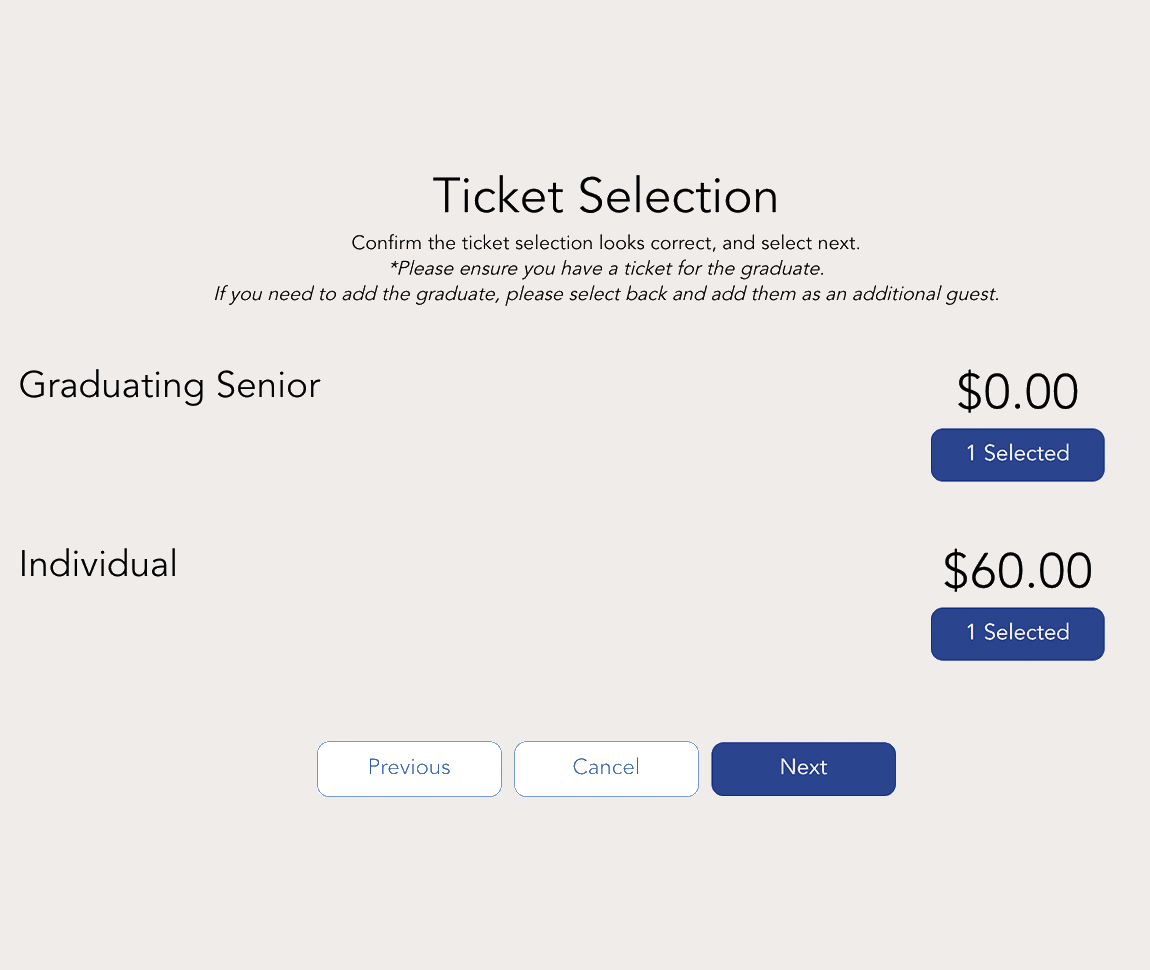Click the Ticket Selection page title
Screen dimensions: 1150x970
tap(605, 196)
